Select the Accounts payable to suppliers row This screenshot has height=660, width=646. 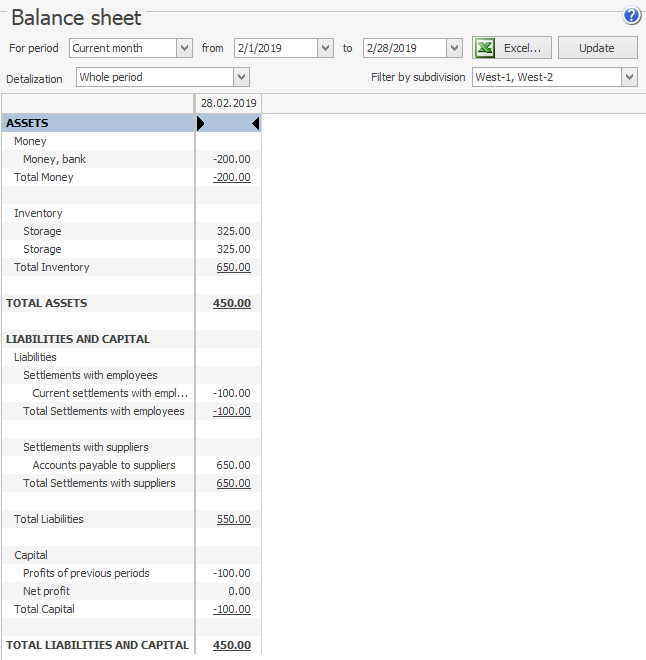pyautogui.click(x=104, y=465)
